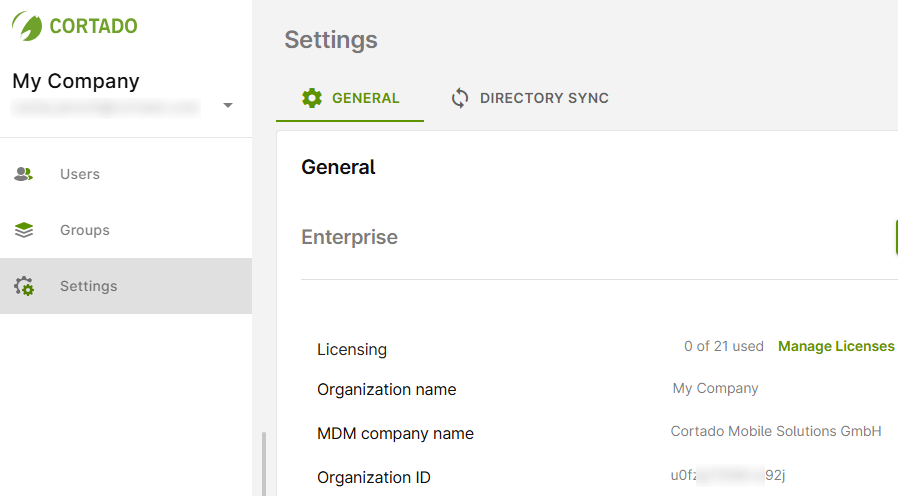
Task: Click the Directory Sync arrows icon
Action: point(460,98)
